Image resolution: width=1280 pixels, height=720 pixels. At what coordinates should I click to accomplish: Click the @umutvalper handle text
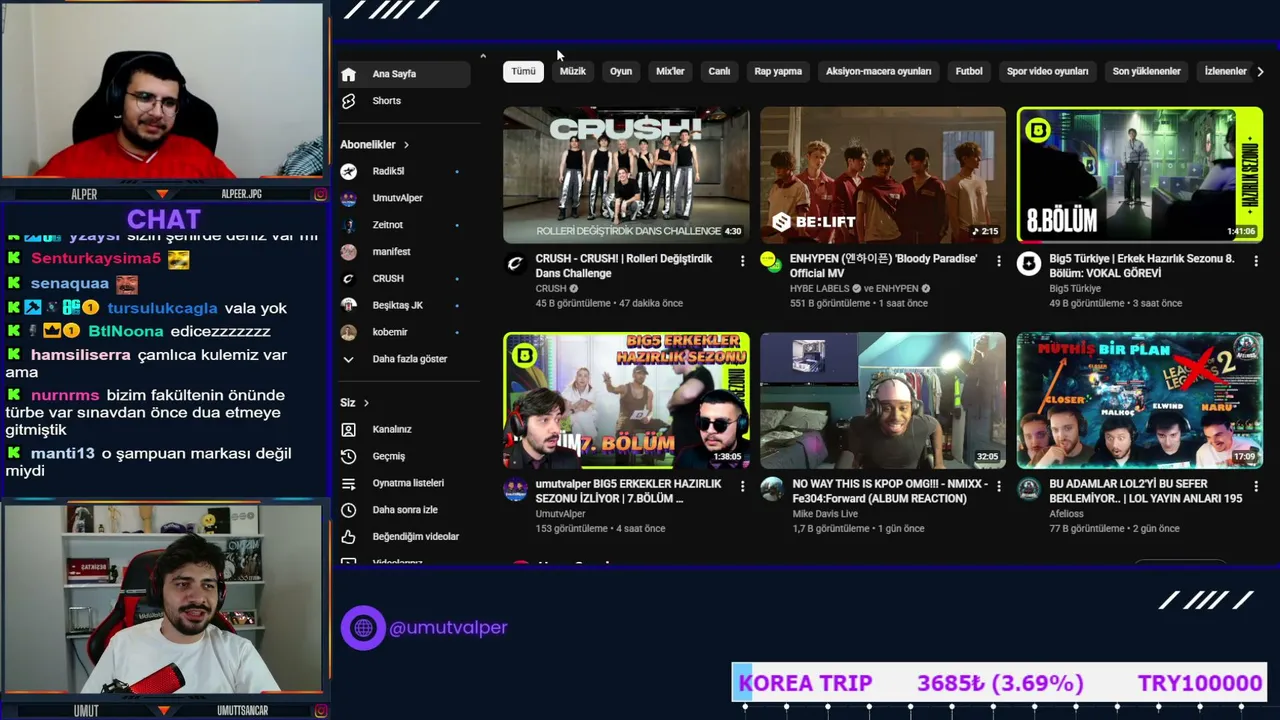coord(448,628)
